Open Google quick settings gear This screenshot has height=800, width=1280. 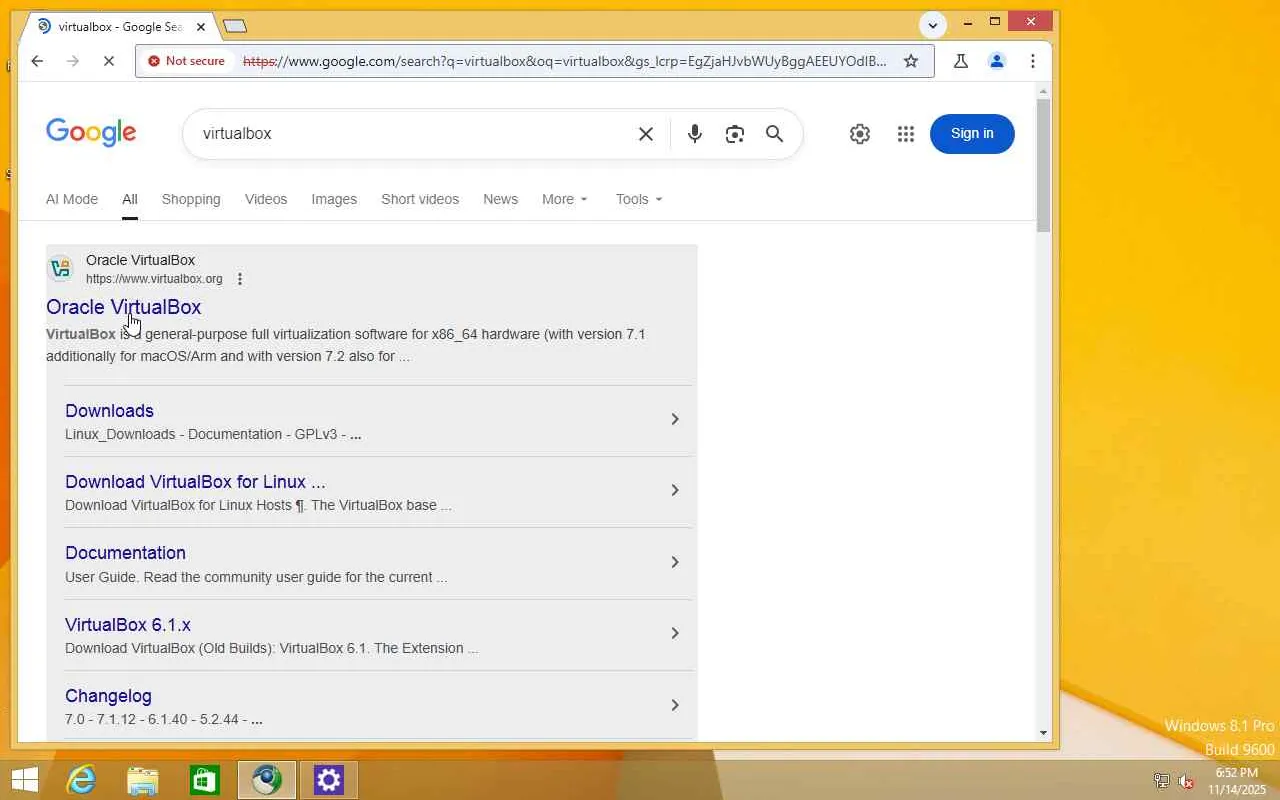click(860, 134)
